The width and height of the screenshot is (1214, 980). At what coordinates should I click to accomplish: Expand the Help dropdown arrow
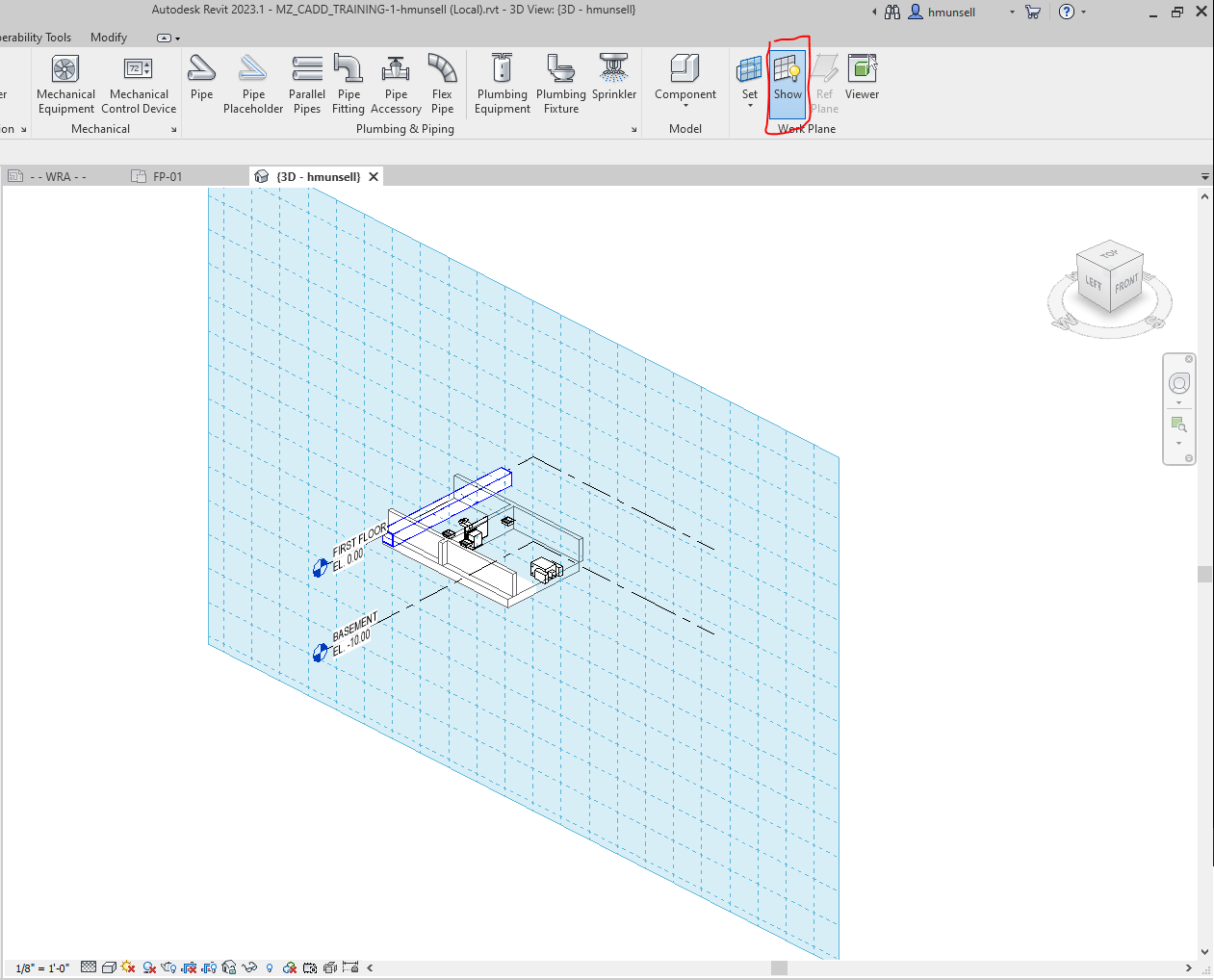click(x=1083, y=13)
